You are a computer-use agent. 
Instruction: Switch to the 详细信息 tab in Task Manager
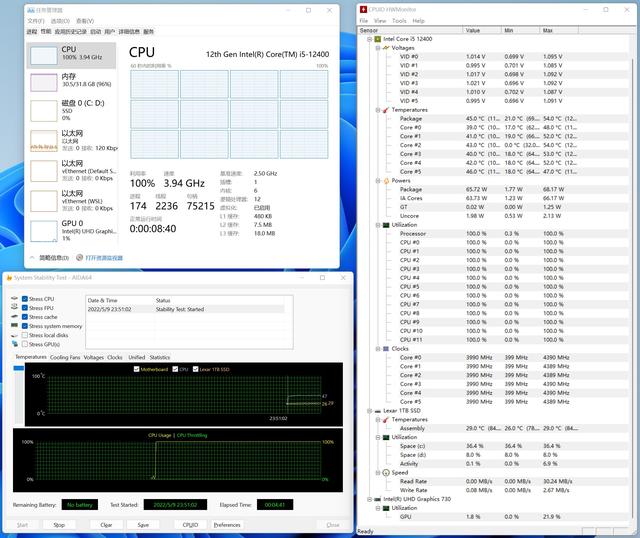pyautogui.click(x=129, y=31)
